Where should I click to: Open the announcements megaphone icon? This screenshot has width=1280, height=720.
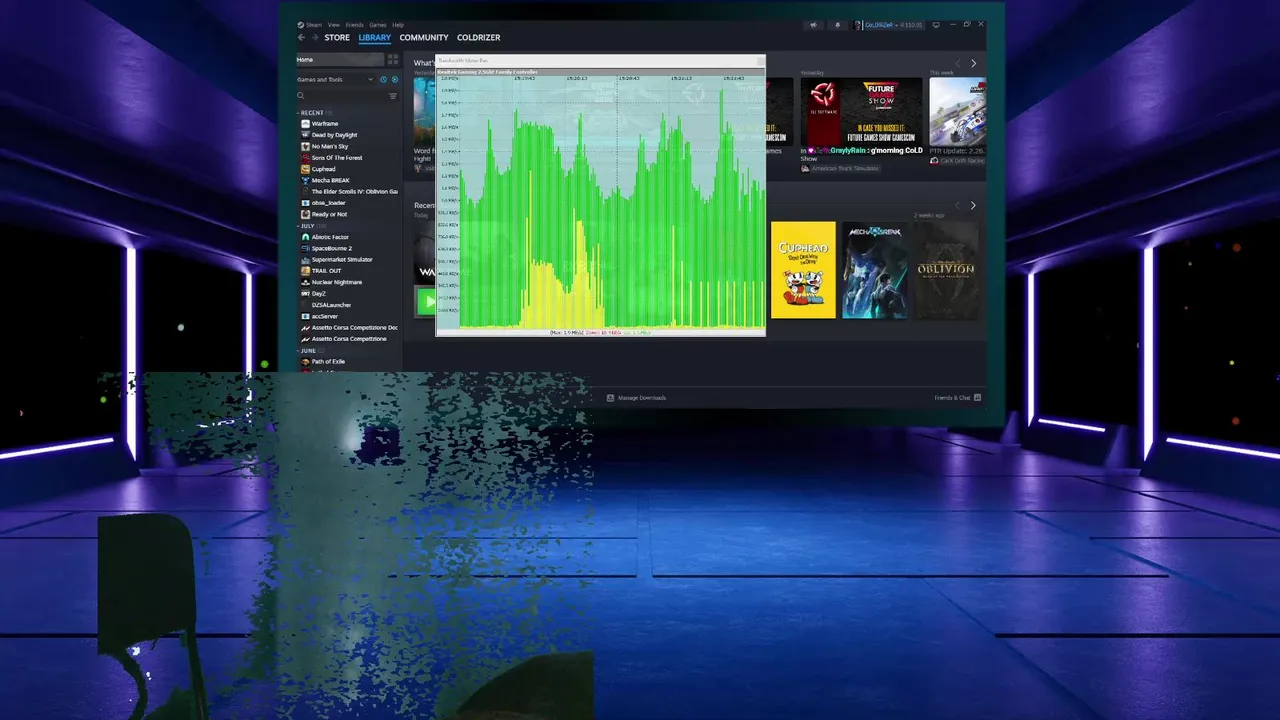click(813, 25)
